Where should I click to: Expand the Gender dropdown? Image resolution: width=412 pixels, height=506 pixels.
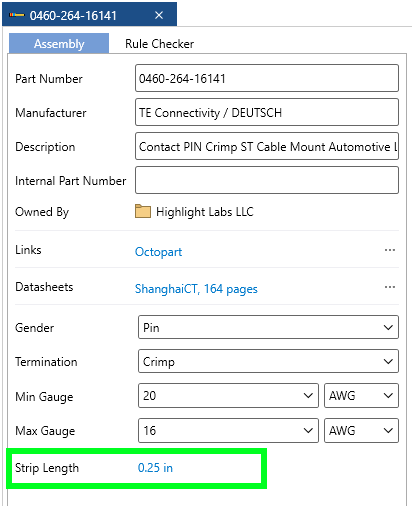[x=268, y=327]
